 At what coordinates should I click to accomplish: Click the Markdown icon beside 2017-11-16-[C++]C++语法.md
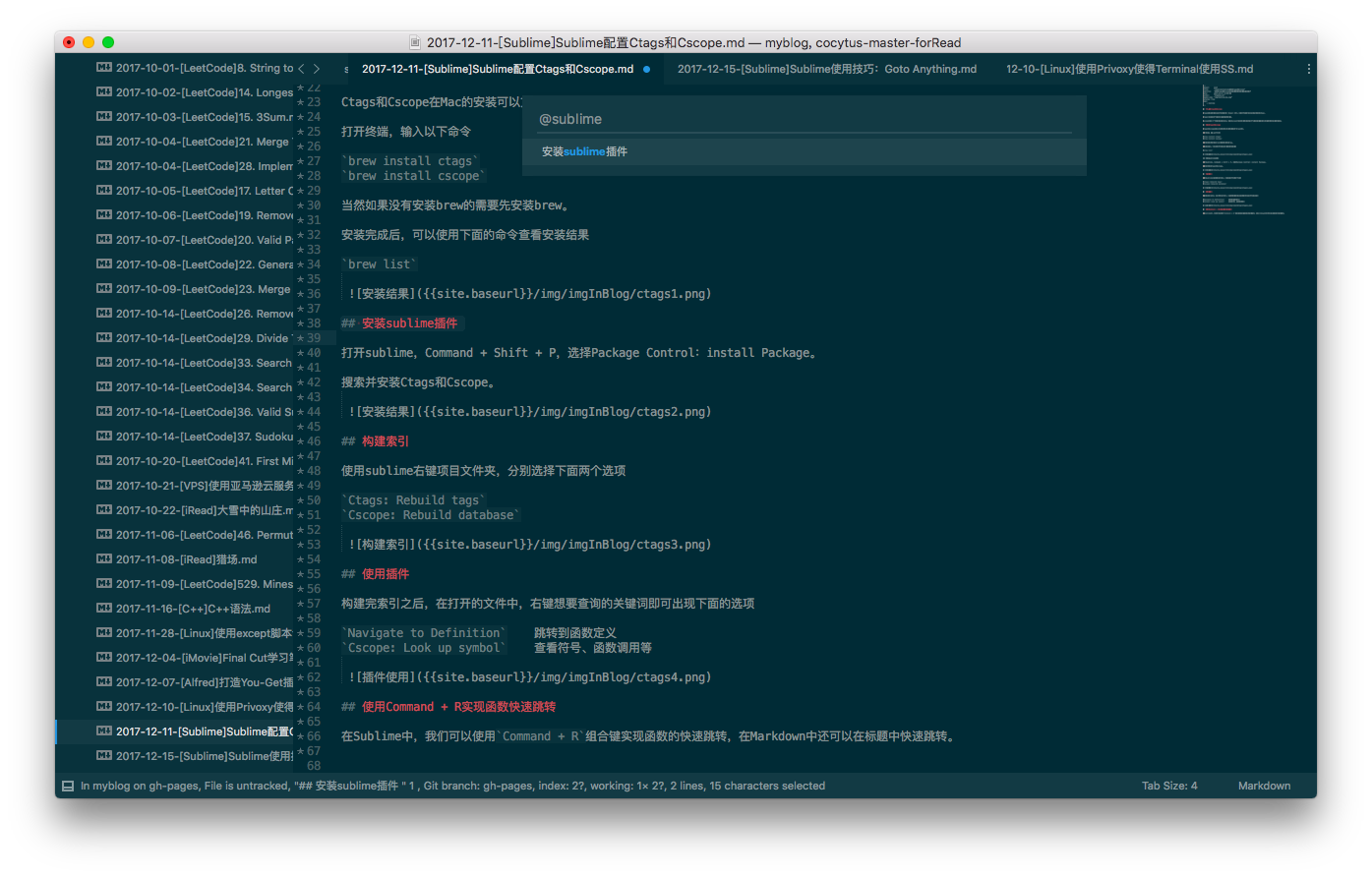[x=103, y=609]
